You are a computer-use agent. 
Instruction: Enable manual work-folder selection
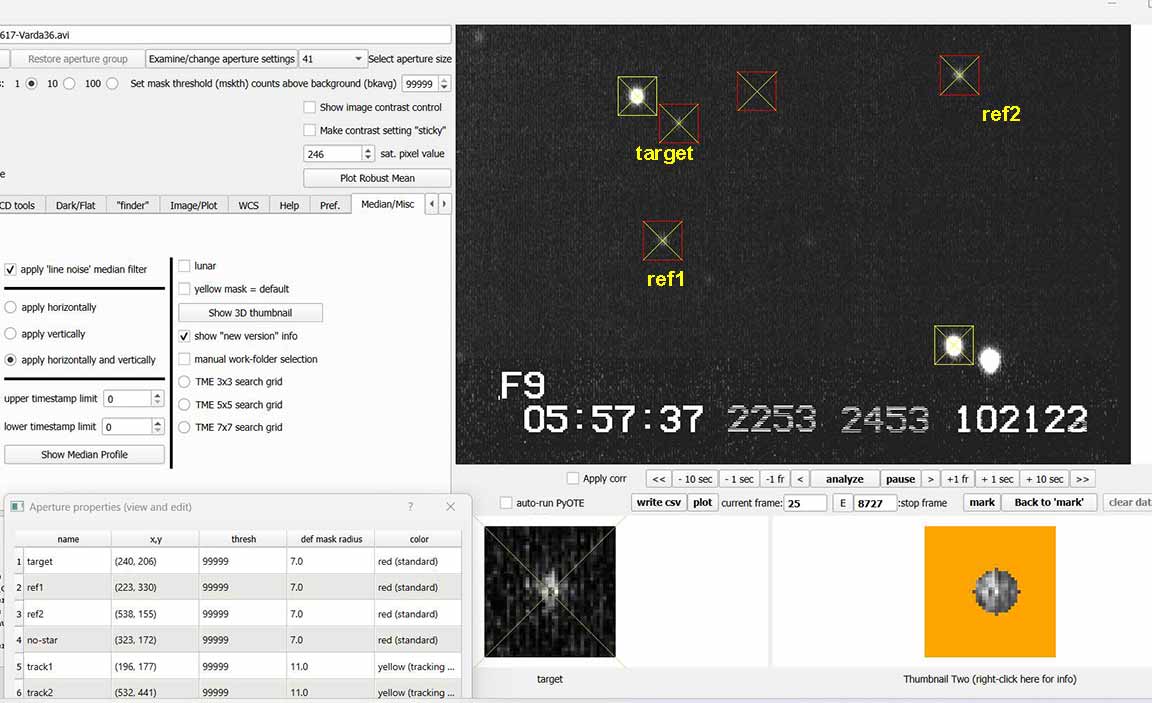point(184,359)
